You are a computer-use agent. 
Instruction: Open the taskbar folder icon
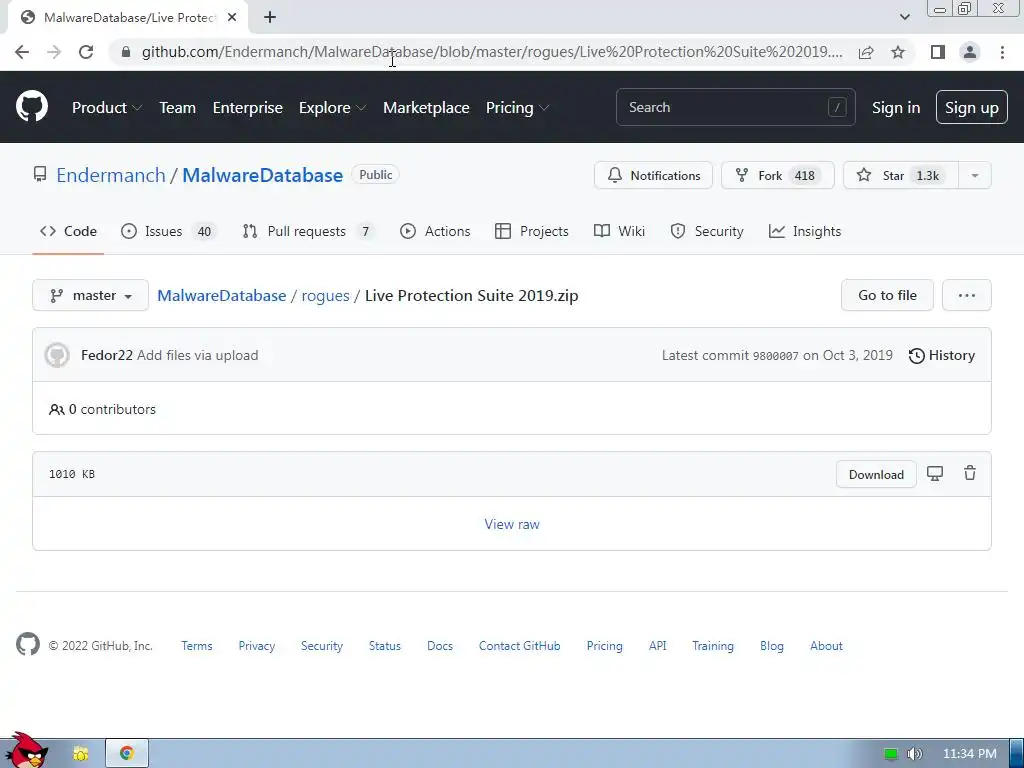pyautogui.click(x=80, y=754)
